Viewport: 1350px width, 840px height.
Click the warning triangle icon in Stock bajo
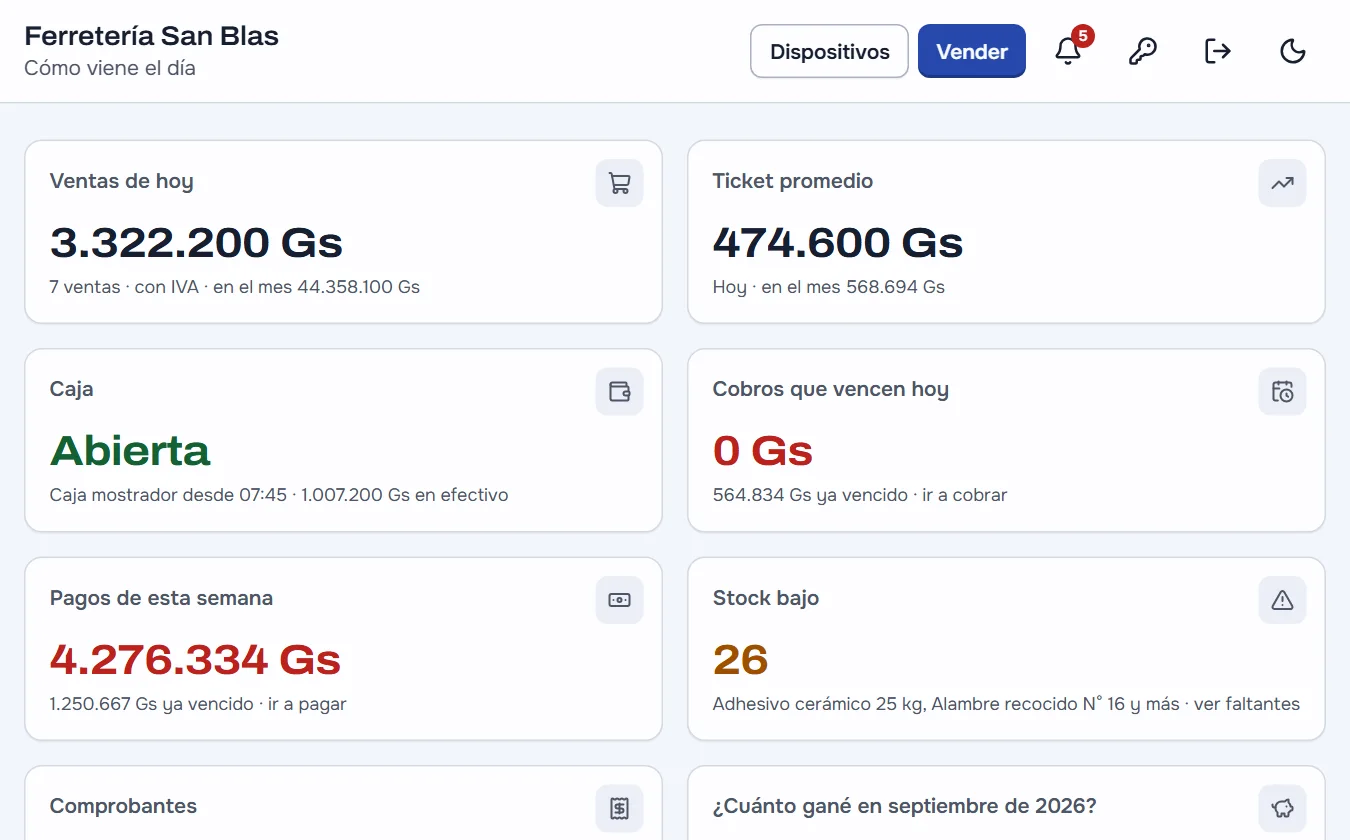[1282, 600]
